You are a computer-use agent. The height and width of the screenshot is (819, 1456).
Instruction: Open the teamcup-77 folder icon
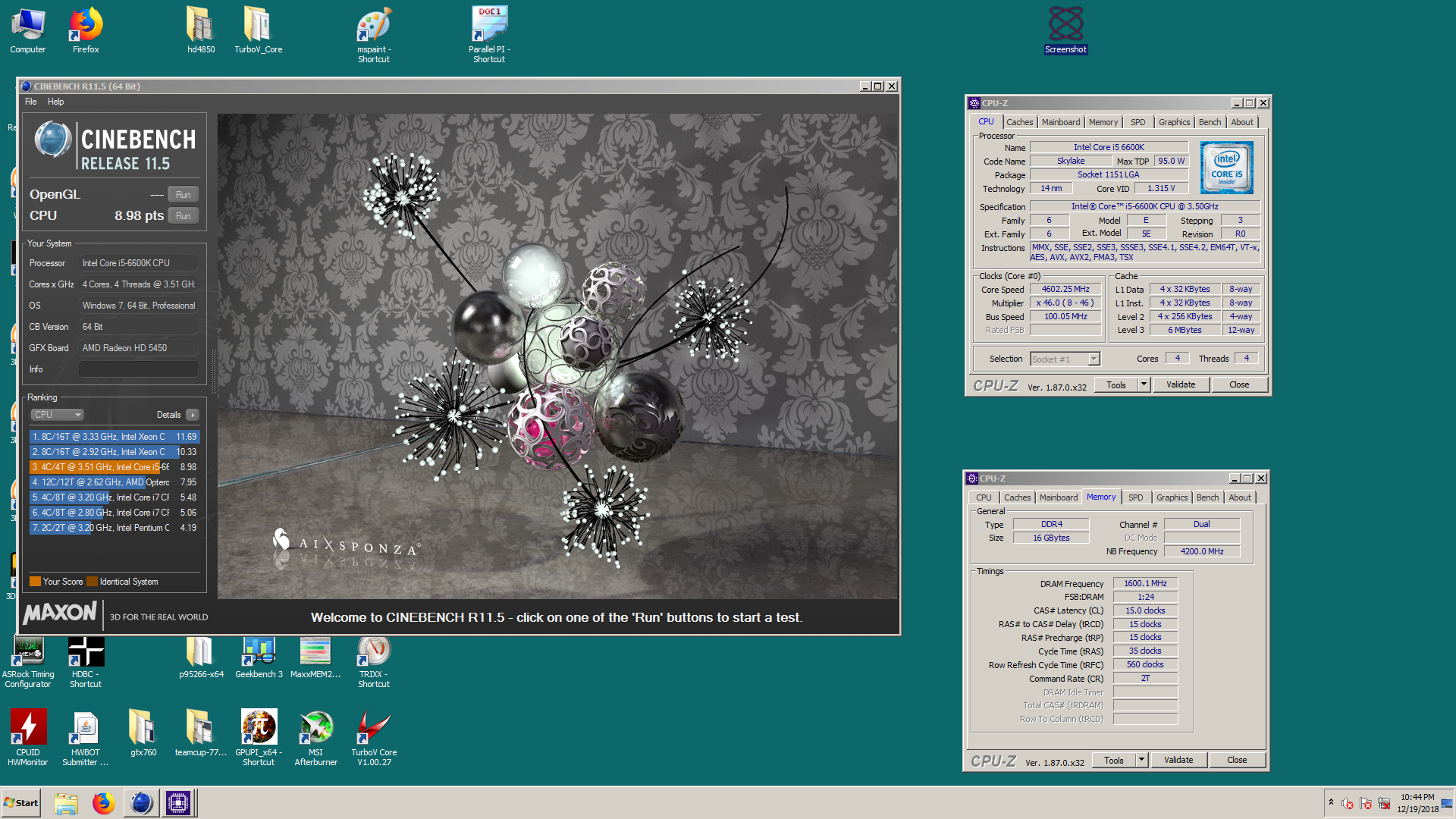point(201,733)
